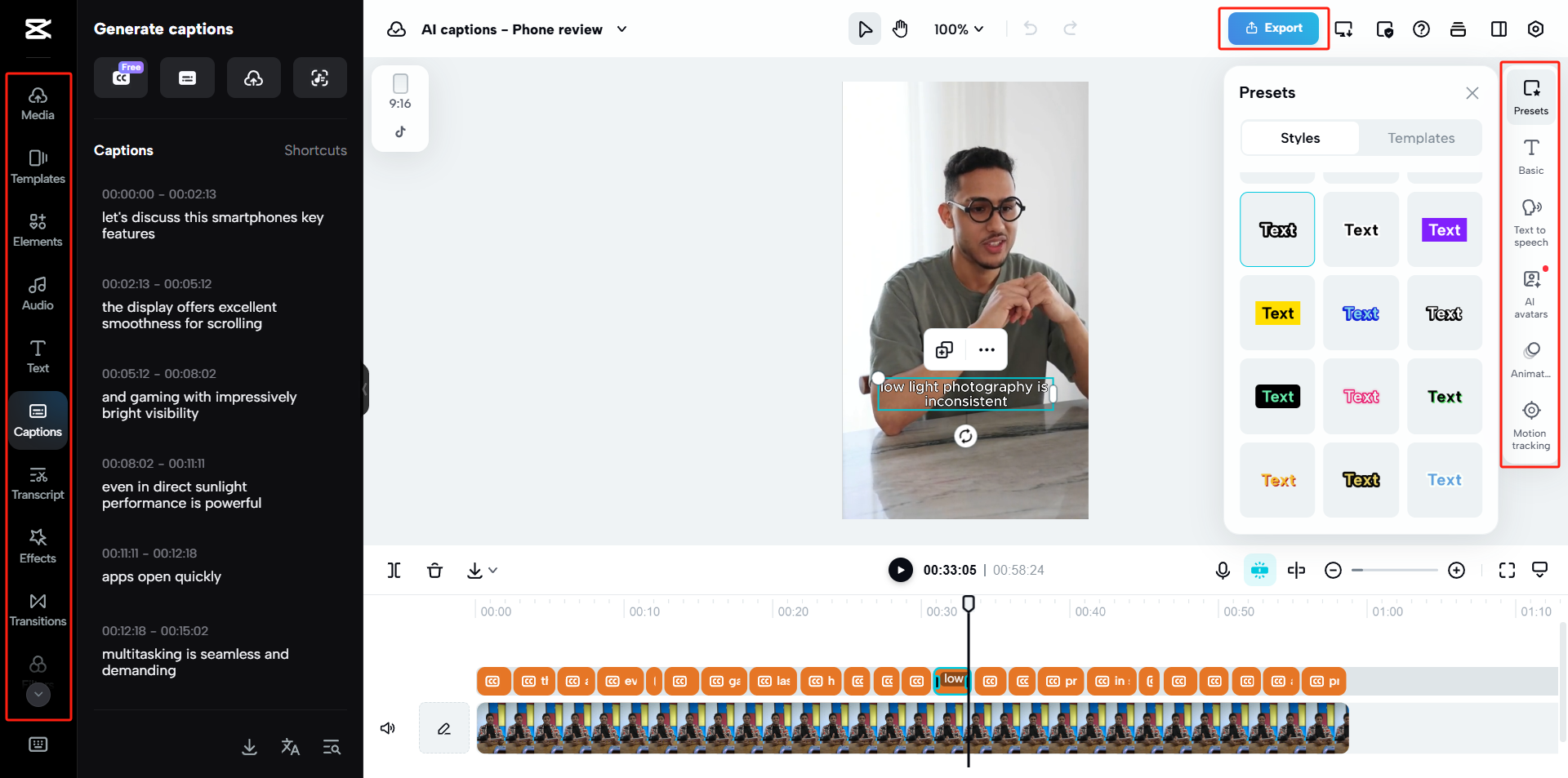Open the Basic text settings tab
This screenshot has width=1568, height=778.
tap(1530, 157)
